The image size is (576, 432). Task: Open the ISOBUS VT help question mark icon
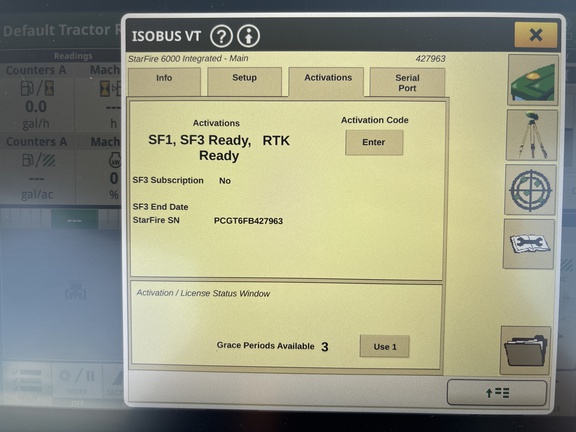click(221, 36)
